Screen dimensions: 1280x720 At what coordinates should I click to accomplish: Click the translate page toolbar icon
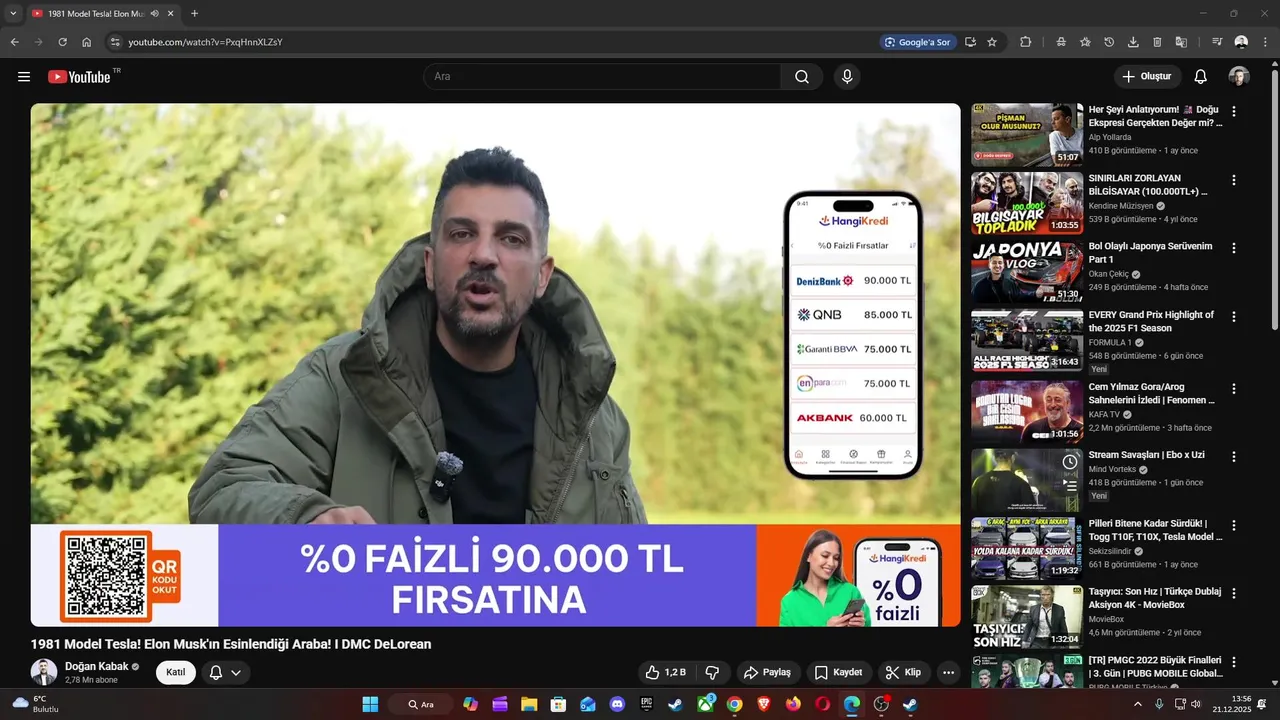click(1181, 42)
